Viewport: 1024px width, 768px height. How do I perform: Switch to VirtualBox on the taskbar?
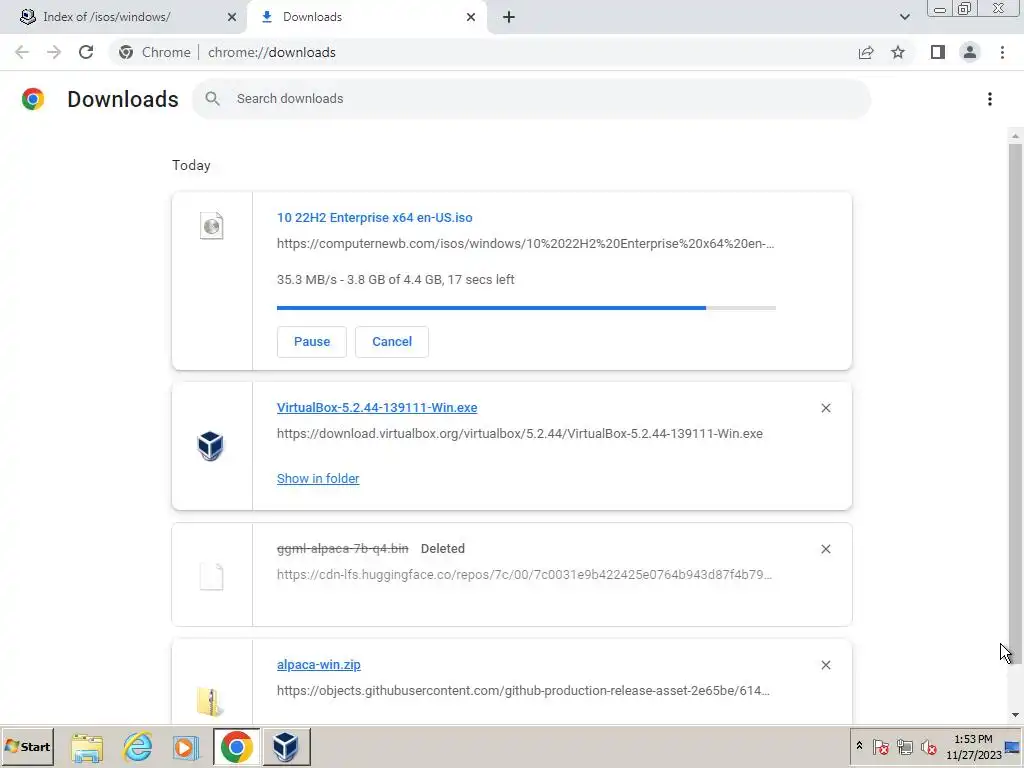coord(286,746)
